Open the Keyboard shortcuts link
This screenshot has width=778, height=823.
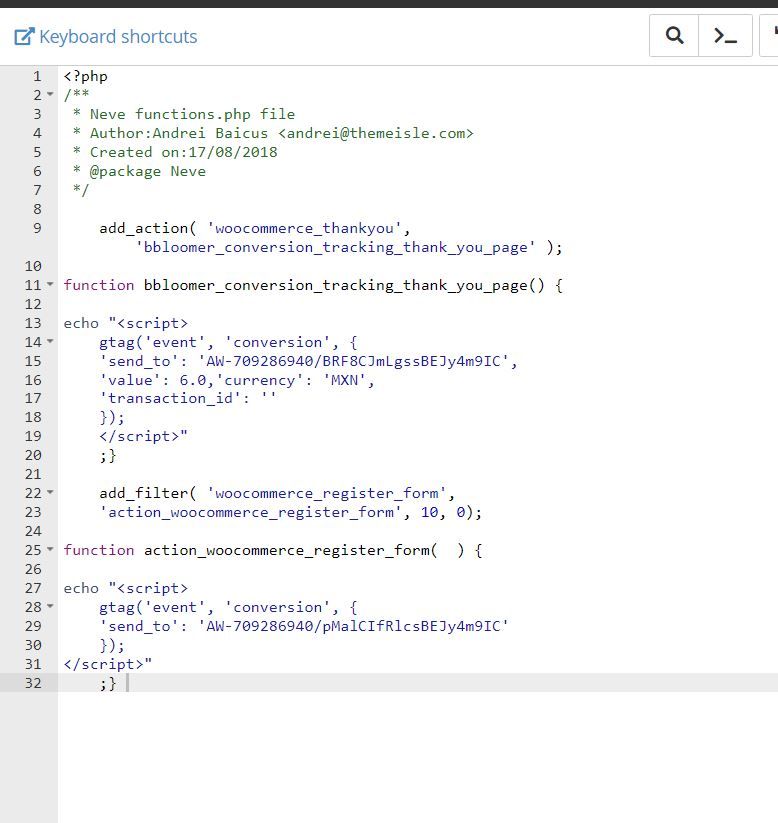coord(106,37)
